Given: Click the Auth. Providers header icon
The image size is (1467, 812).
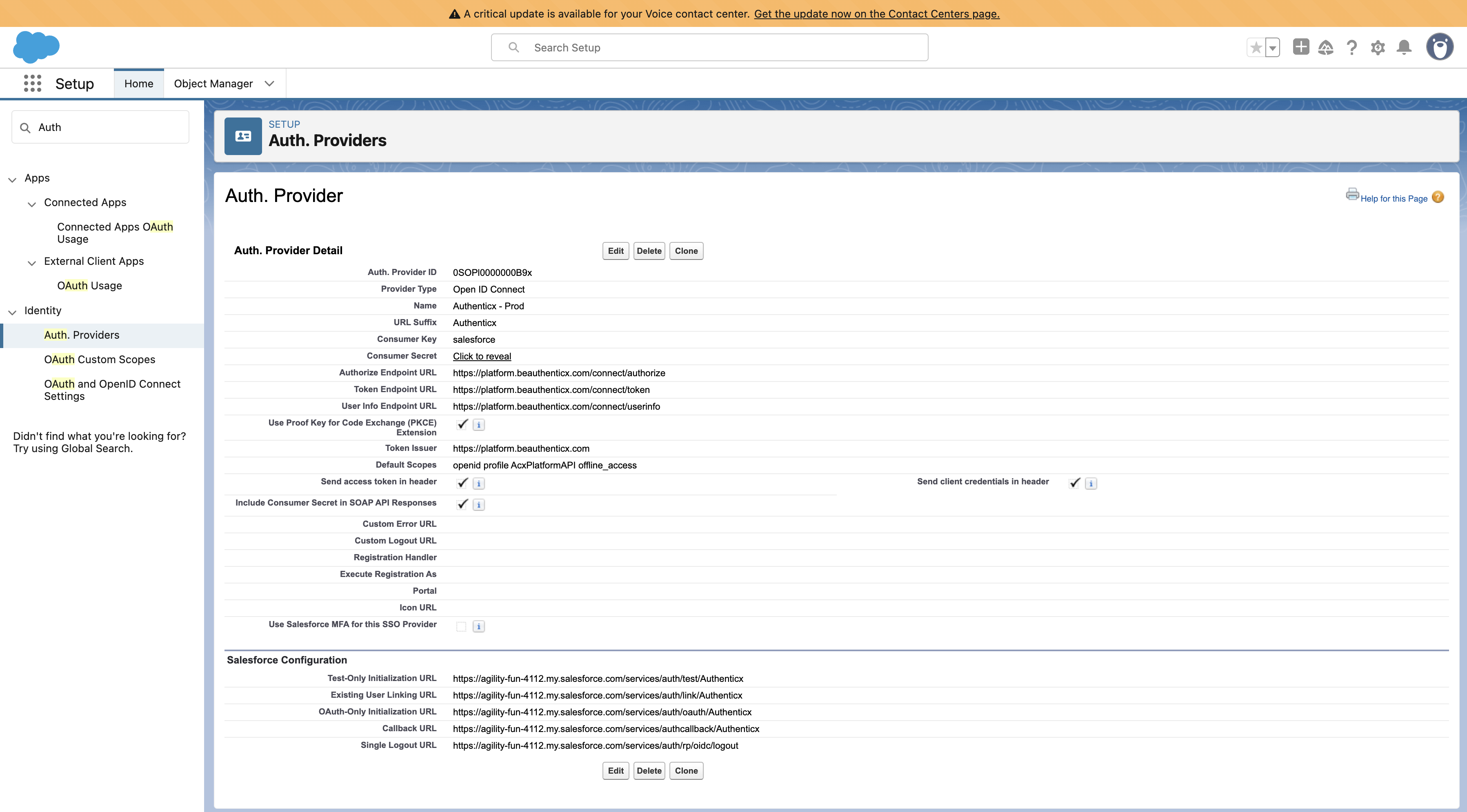Looking at the screenshot, I should click(x=243, y=136).
